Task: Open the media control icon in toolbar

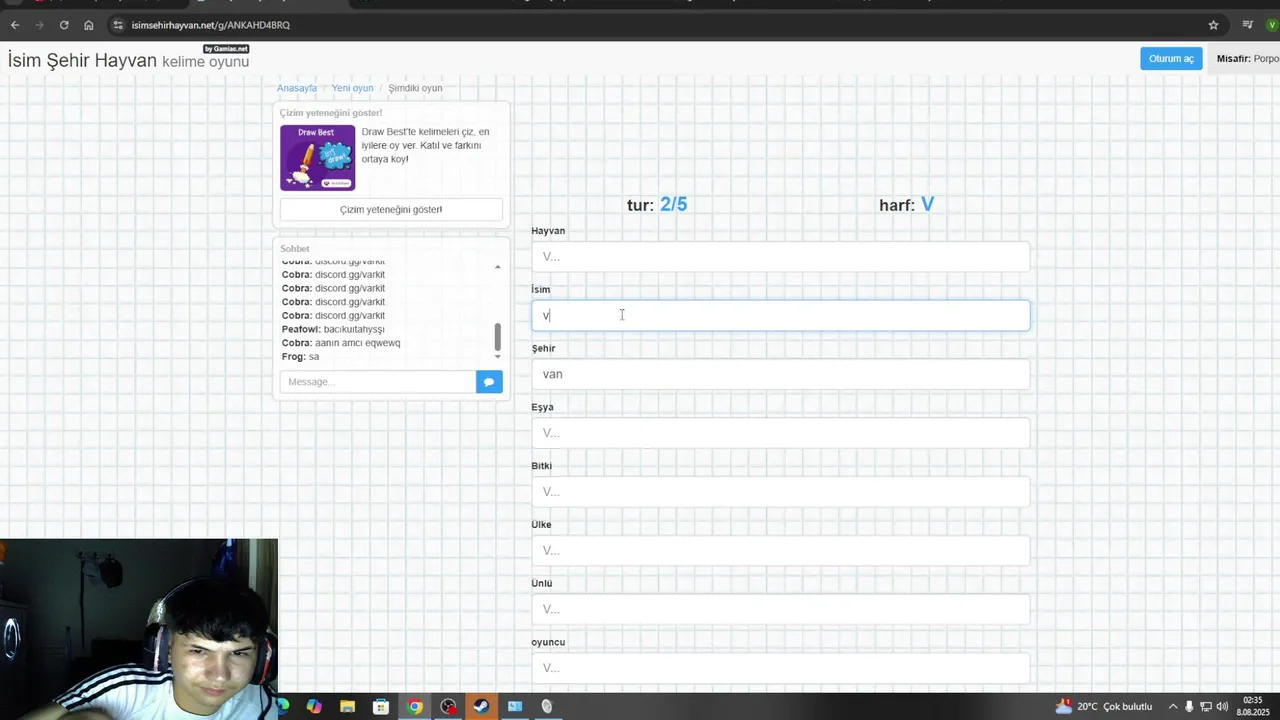Action: pyautogui.click(x=1247, y=25)
